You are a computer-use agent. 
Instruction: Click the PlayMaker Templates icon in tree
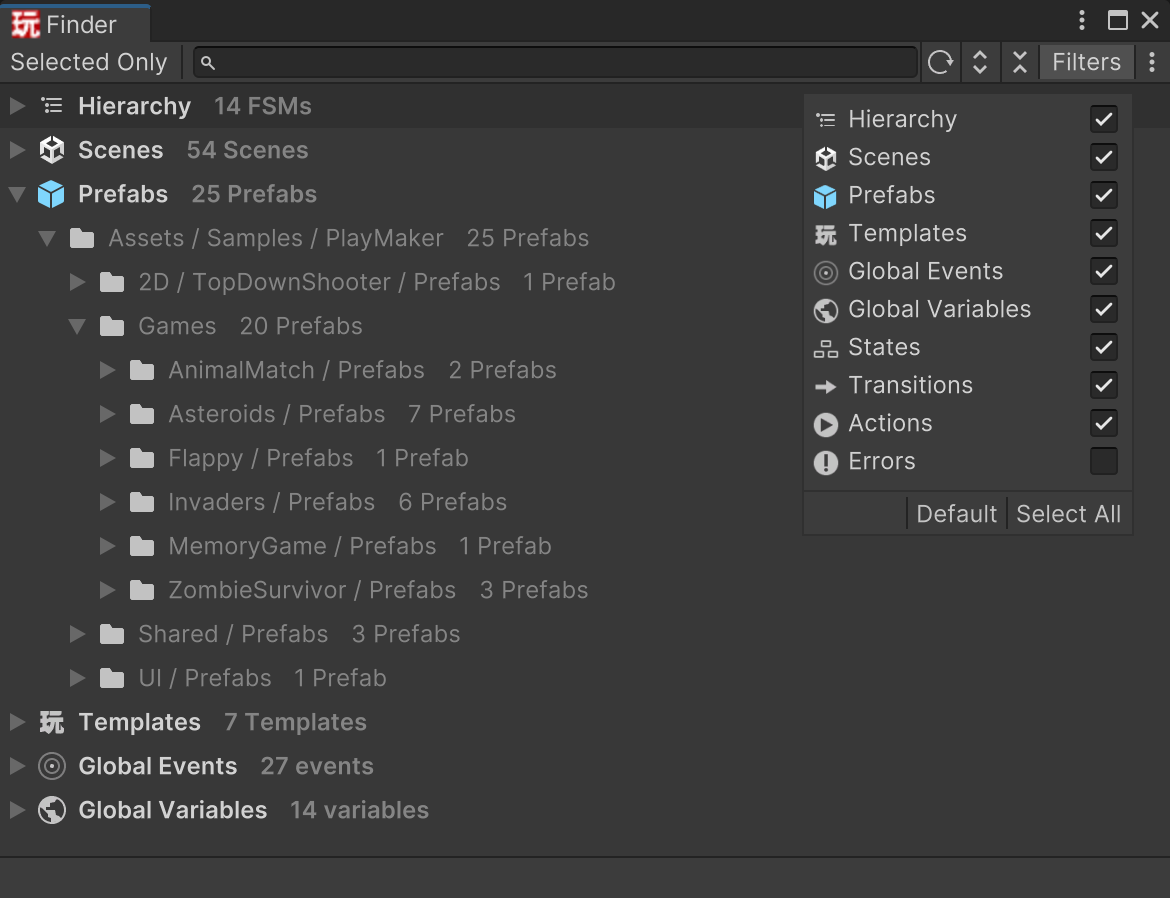[51, 722]
